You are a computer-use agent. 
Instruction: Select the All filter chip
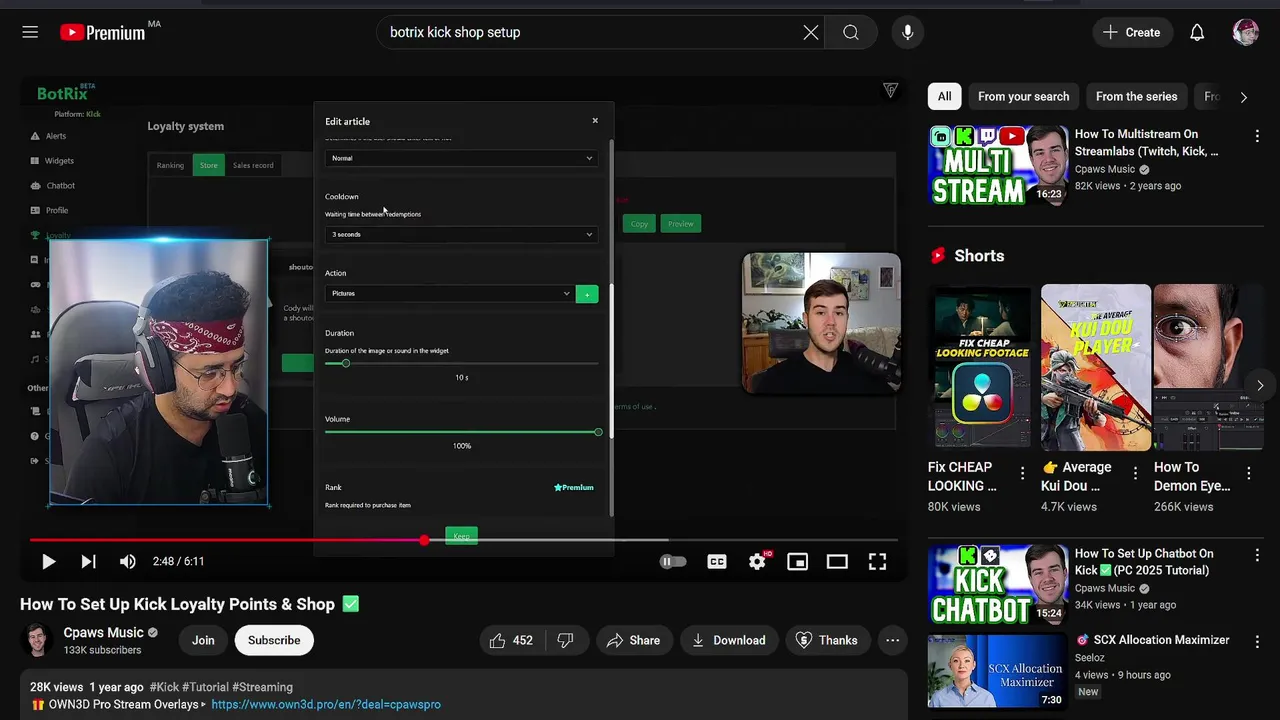click(x=944, y=96)
